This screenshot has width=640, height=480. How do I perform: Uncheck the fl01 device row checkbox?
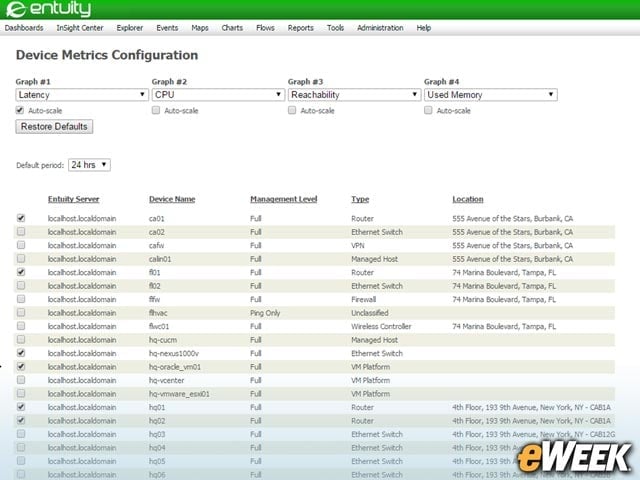click(21, 272)
